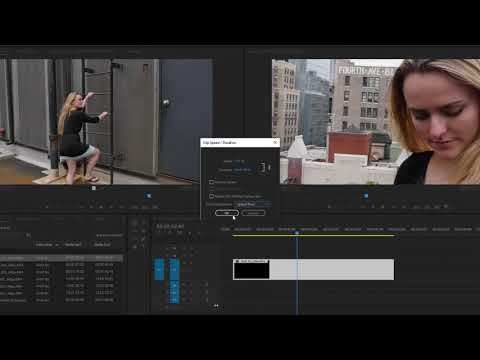The width and height of the screenshot is (480, 360).
Task: Select the Track Select Forward tool
Action: (144, 223)
